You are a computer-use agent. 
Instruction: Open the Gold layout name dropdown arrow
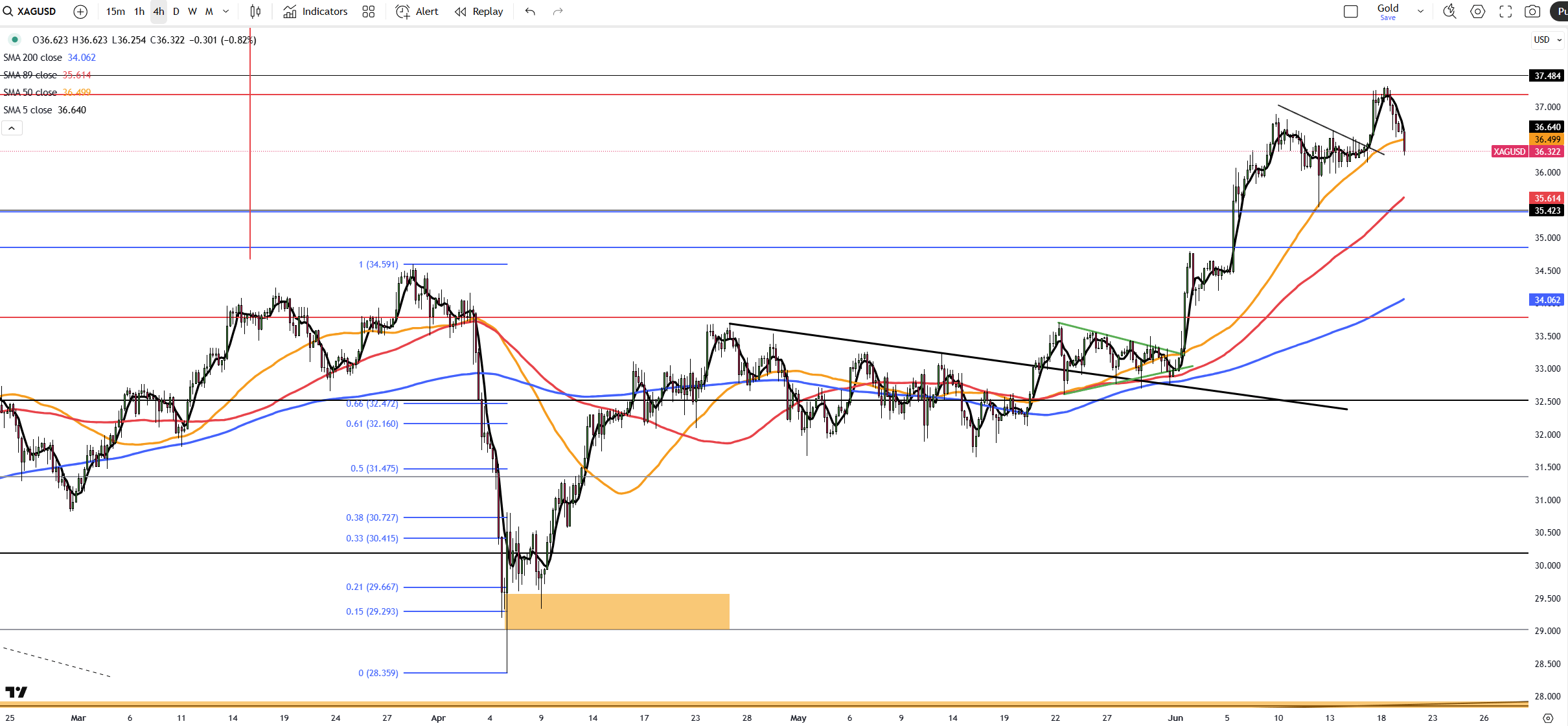(x=1420, y=12)
